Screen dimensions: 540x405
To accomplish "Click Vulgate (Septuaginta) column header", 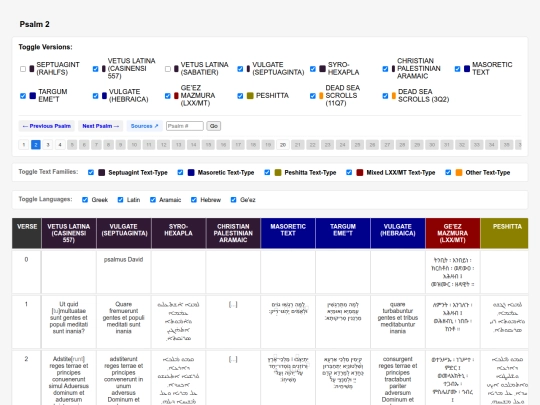I will tap(124, 233).
